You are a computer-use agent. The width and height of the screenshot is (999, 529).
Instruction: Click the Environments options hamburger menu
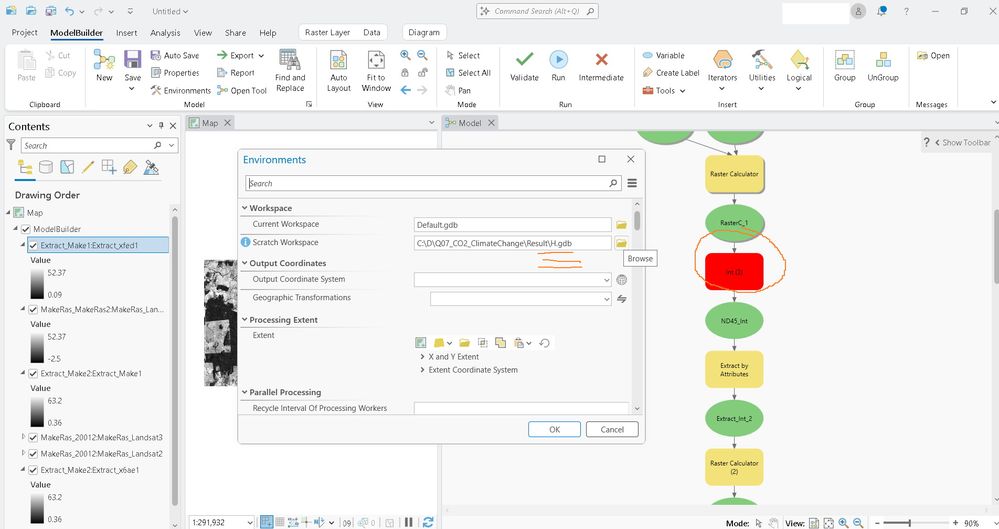632,183
